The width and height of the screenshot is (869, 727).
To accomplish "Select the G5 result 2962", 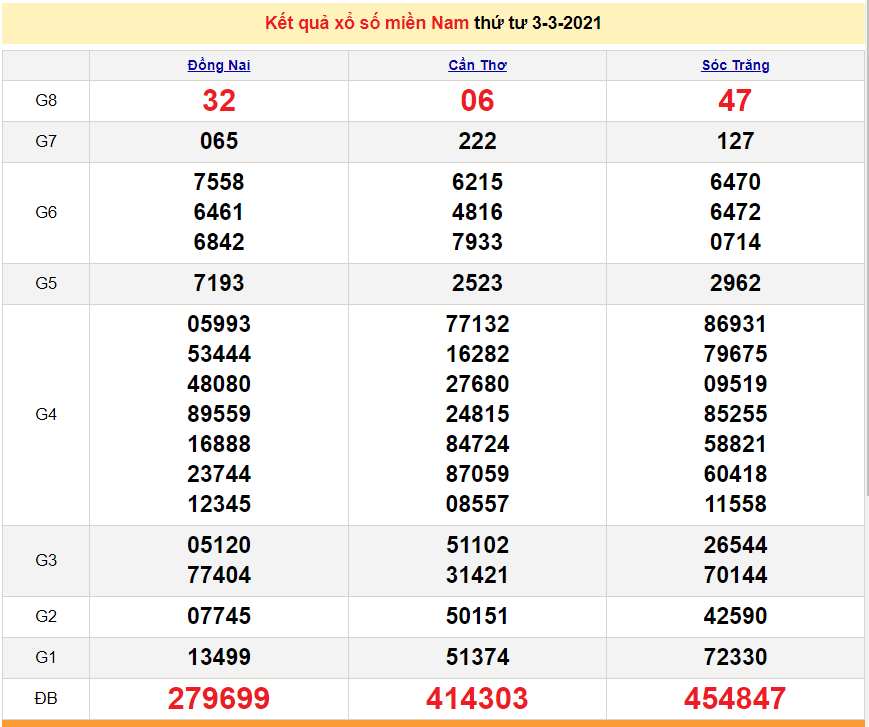I will (x=735, y=283).
